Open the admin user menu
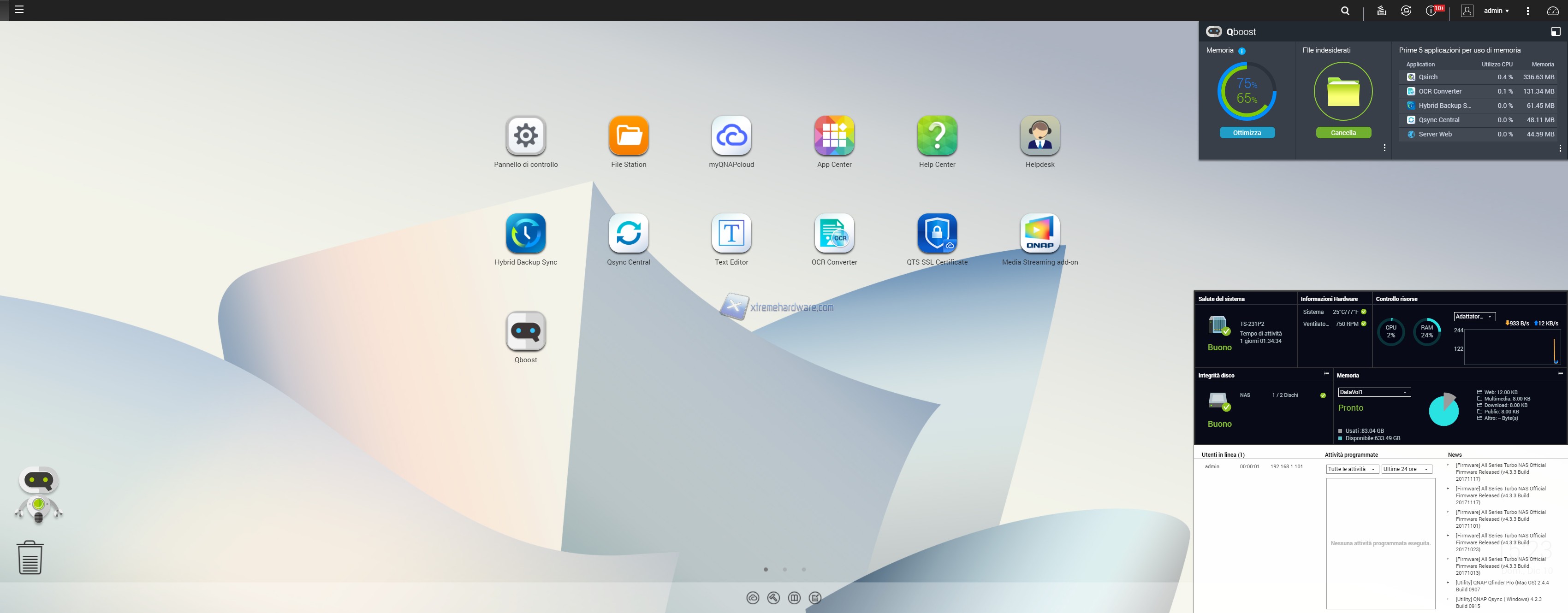 (1496, 11)
